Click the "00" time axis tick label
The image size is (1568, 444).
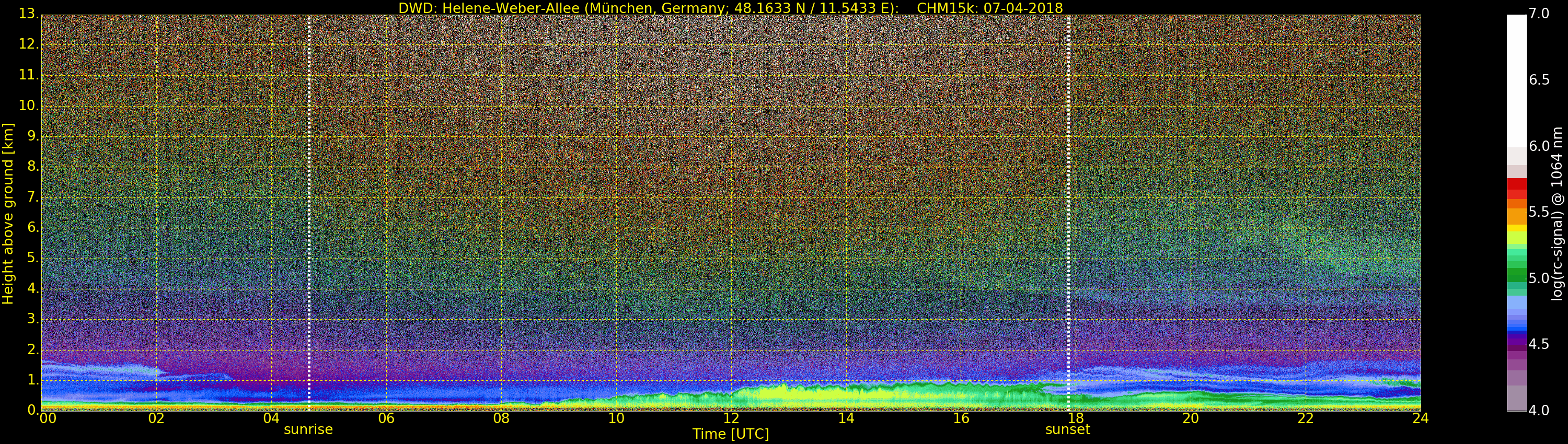click(x=48, y=418)
